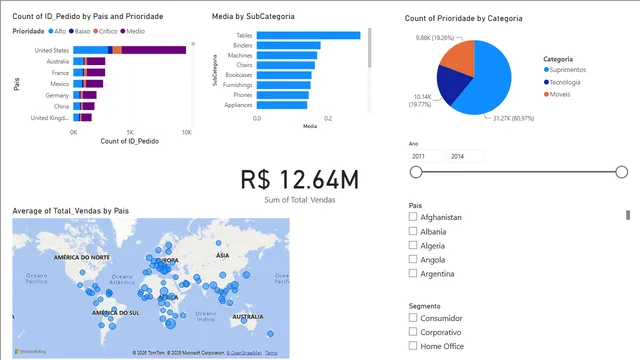Click the '10.14K (19.77%)' pie data label
Screen dimensions: 640x360
[420, 100]
